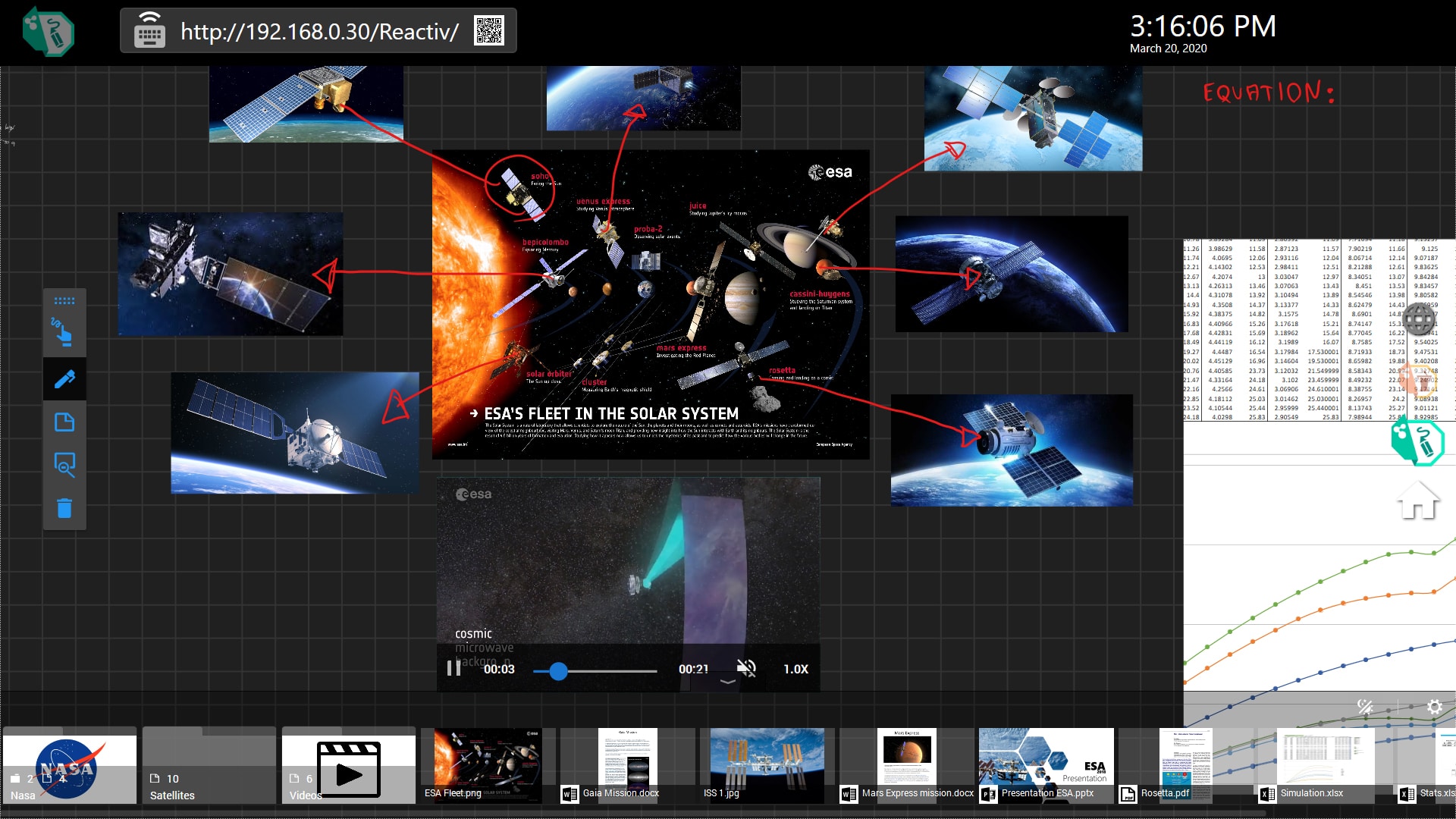Go to the home view
The height and width of the screenshot is (819, 1456).
[1417, 500]
